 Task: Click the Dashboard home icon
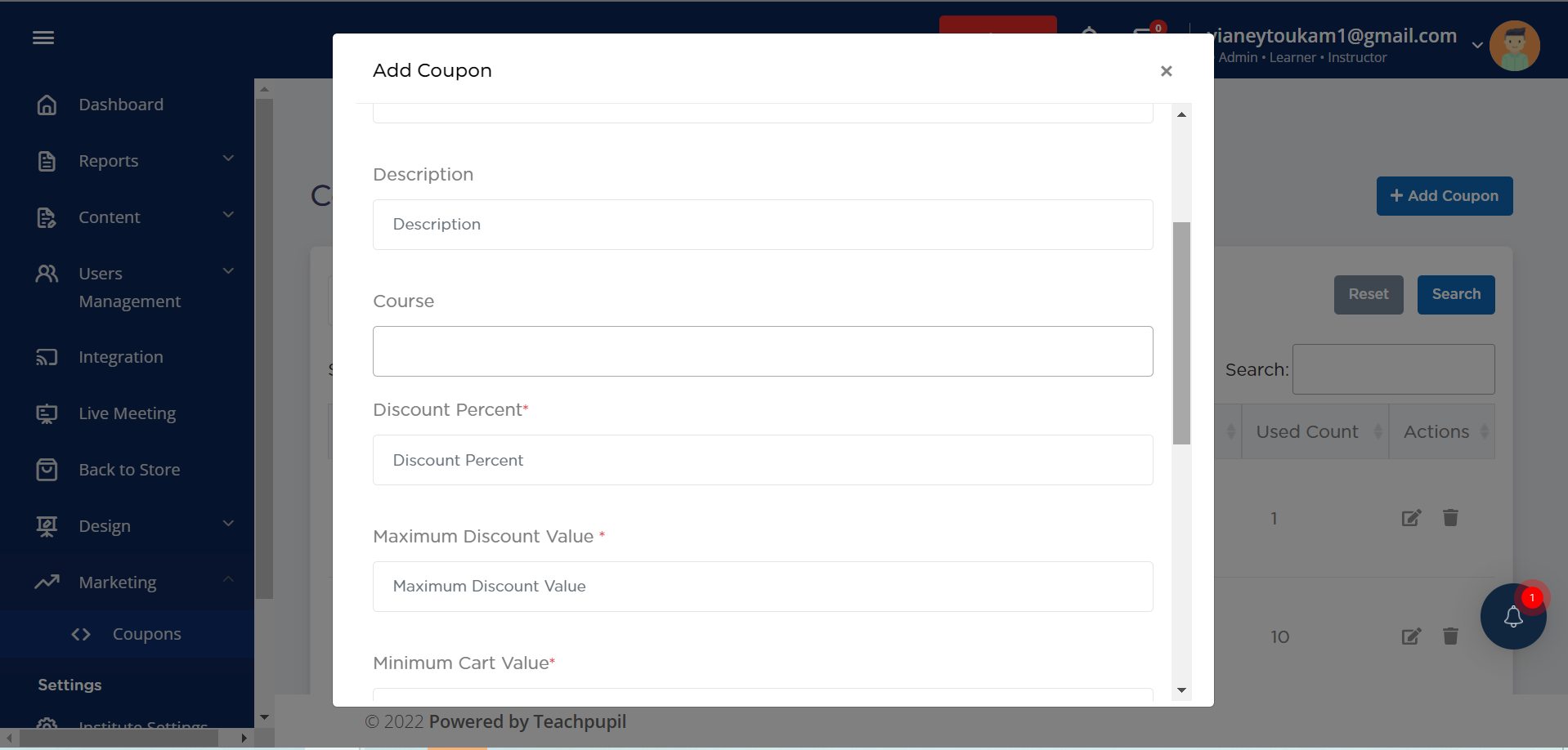(x=47, y=105)
